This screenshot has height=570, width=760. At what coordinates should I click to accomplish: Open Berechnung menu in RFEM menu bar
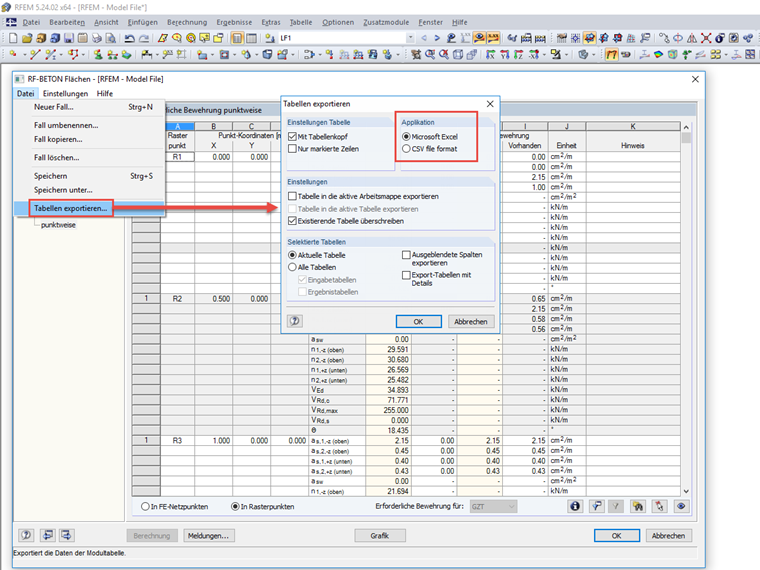pos(187,22)
